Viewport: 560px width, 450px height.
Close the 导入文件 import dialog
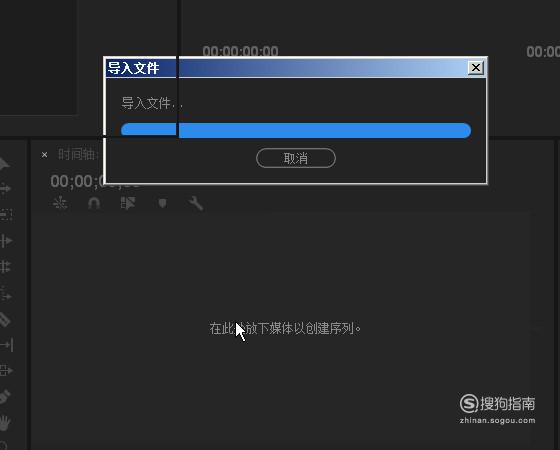pos(476,68)
